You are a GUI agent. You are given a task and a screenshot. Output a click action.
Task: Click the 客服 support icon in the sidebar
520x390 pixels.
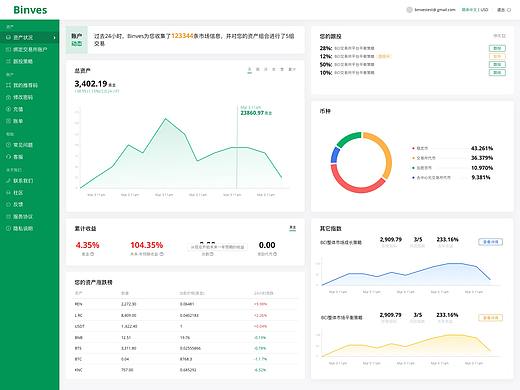(9, 157)
